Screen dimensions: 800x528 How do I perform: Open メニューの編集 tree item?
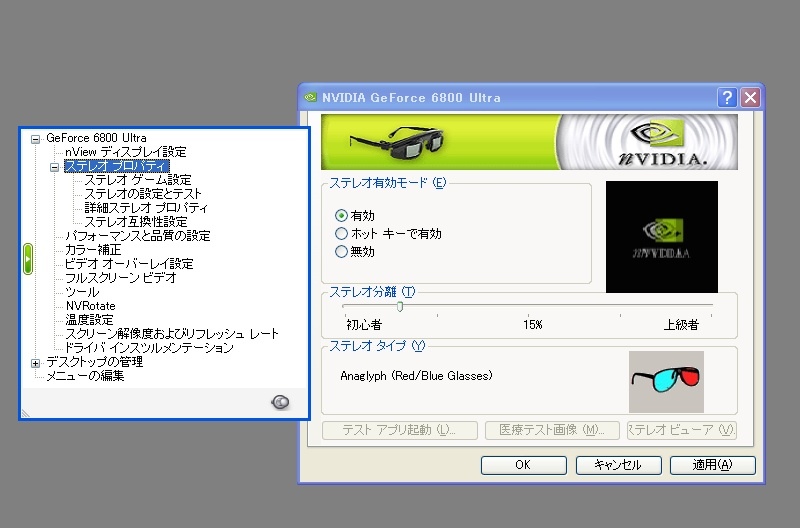[x=85, y=376]
